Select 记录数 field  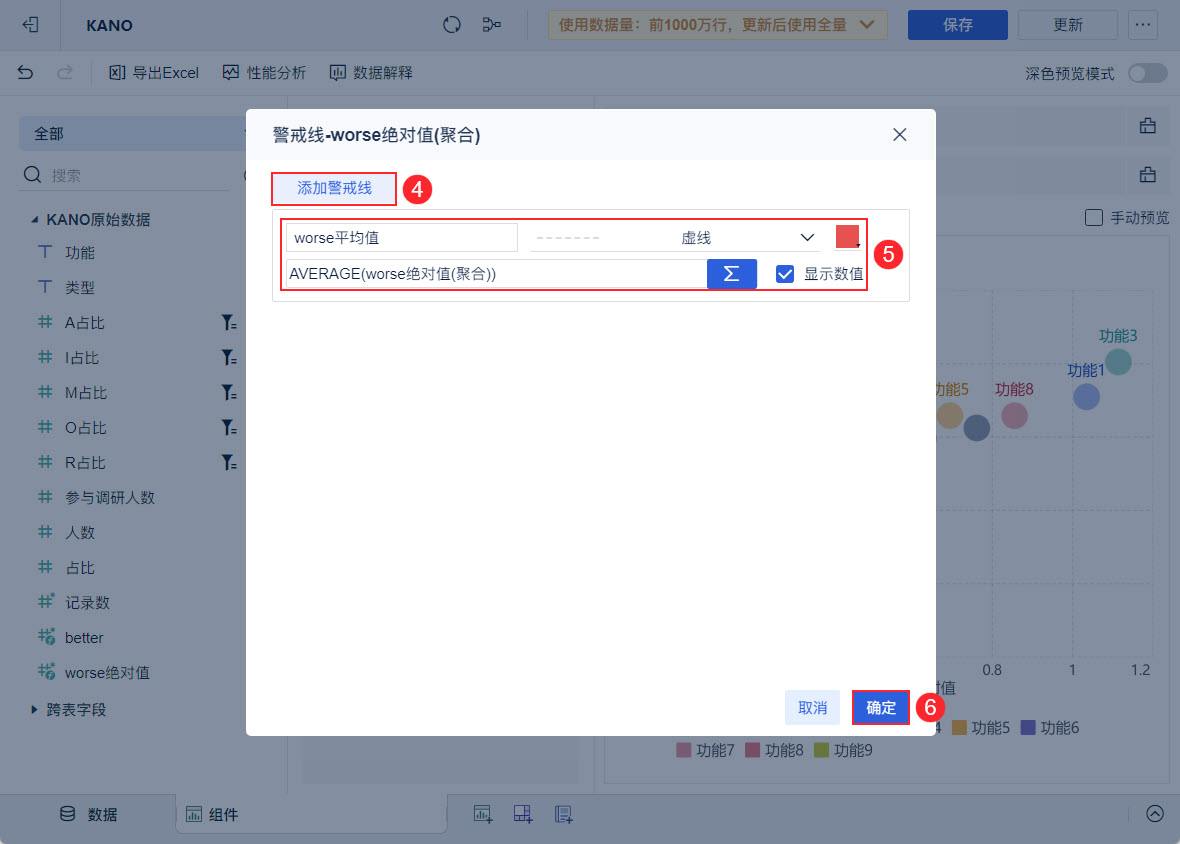click(87, 603)
